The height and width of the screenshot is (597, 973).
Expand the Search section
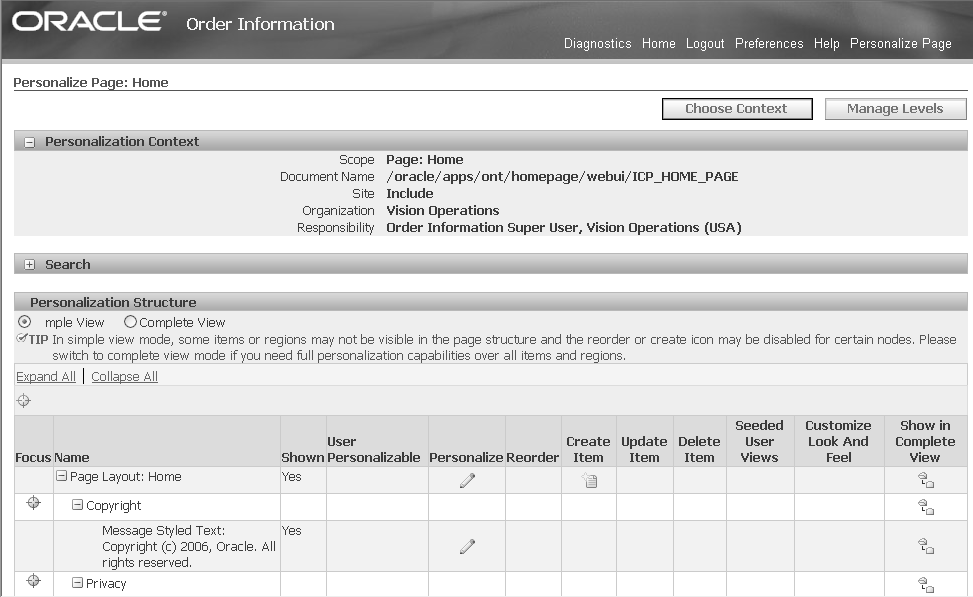point(29,265)
